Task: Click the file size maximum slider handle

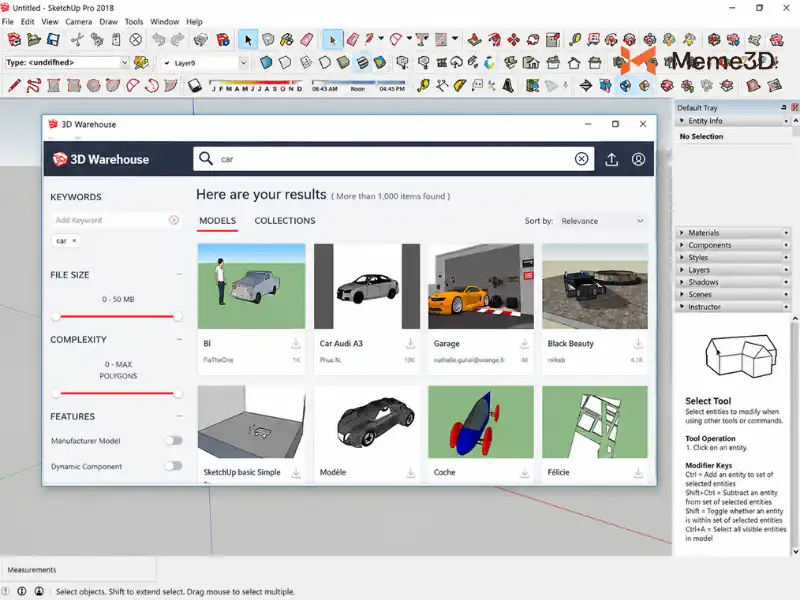Action: [178, 317]
